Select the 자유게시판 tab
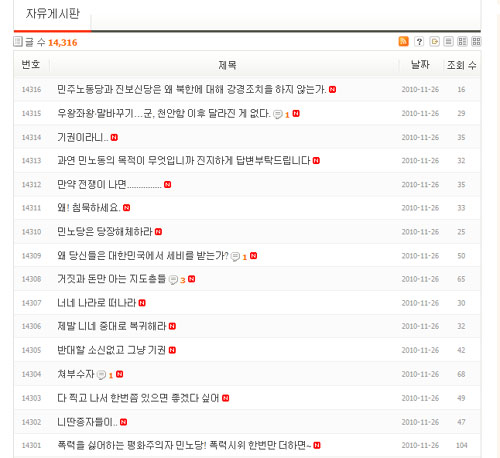 (x=53, y=14)
